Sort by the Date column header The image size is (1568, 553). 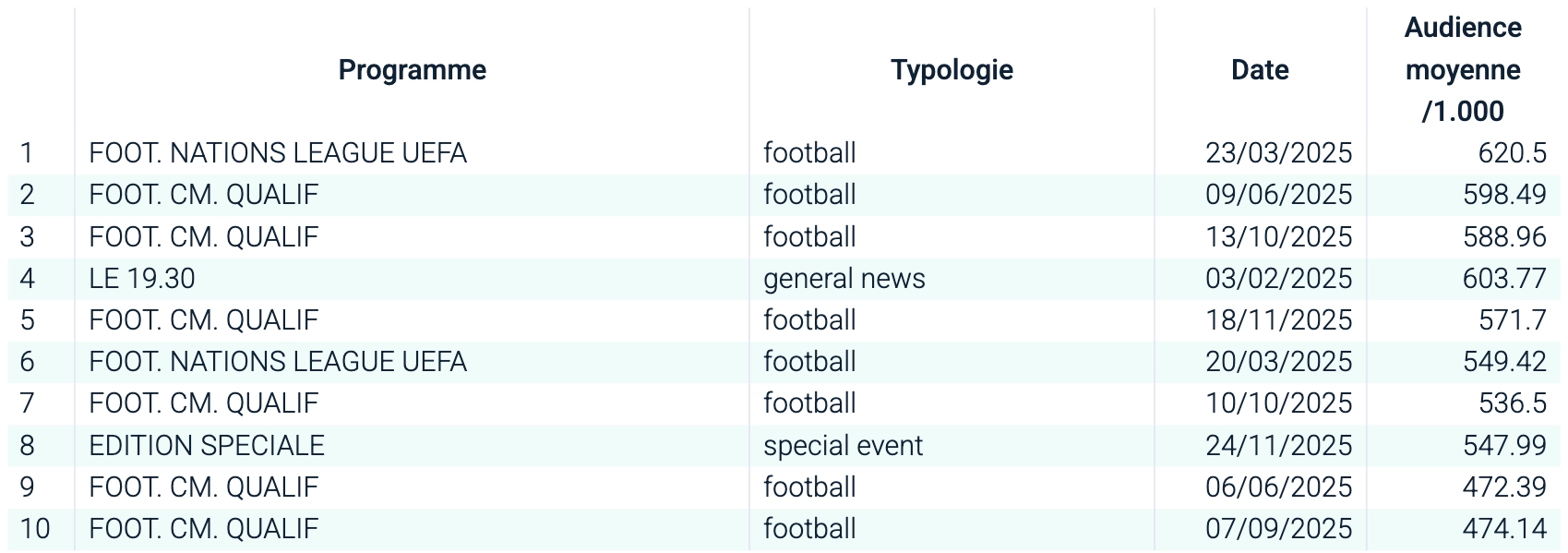(x=1260, y=70)
